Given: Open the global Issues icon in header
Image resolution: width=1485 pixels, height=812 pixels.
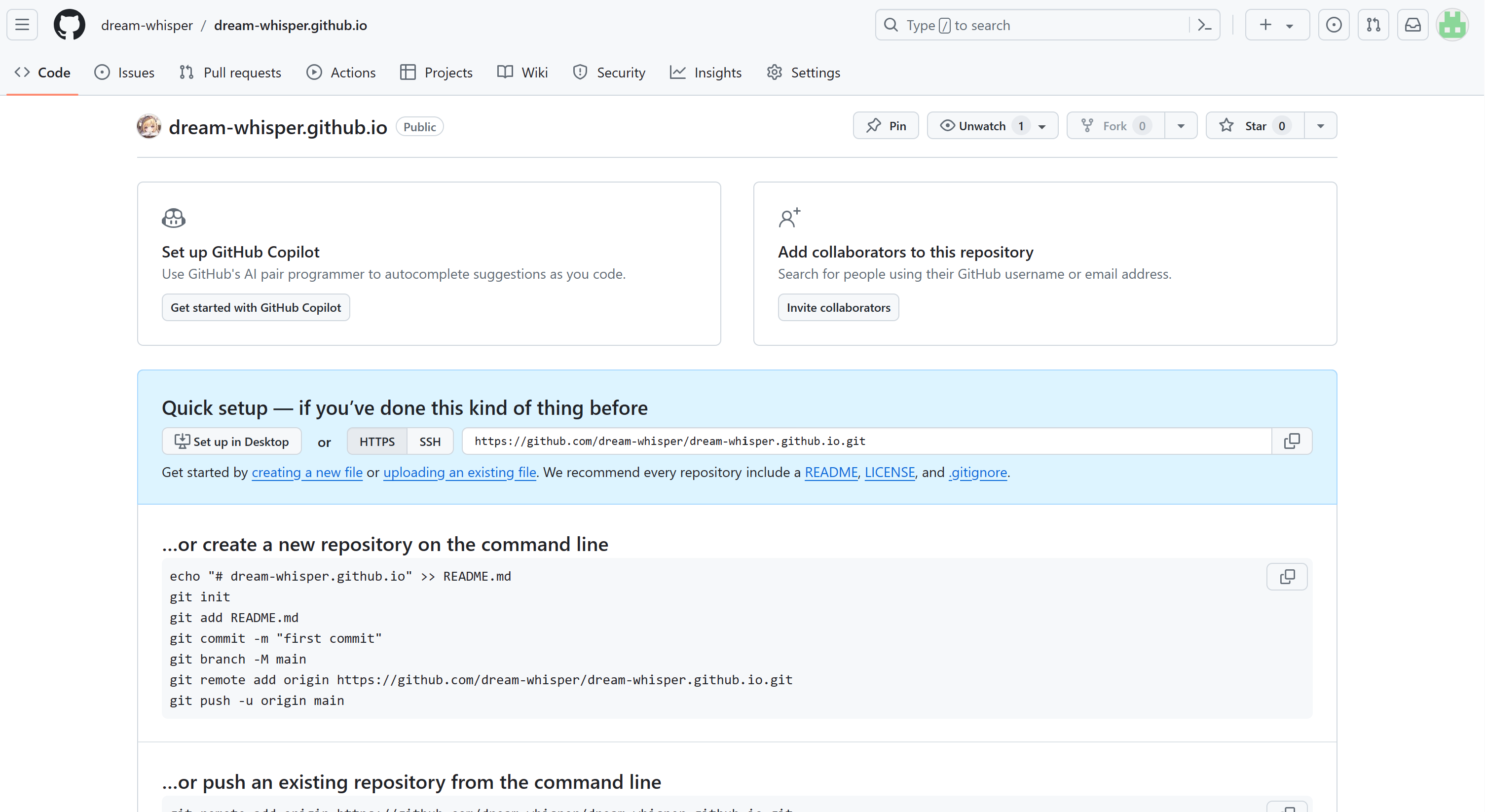Looking at the screenshot, I should (1334, 25).
